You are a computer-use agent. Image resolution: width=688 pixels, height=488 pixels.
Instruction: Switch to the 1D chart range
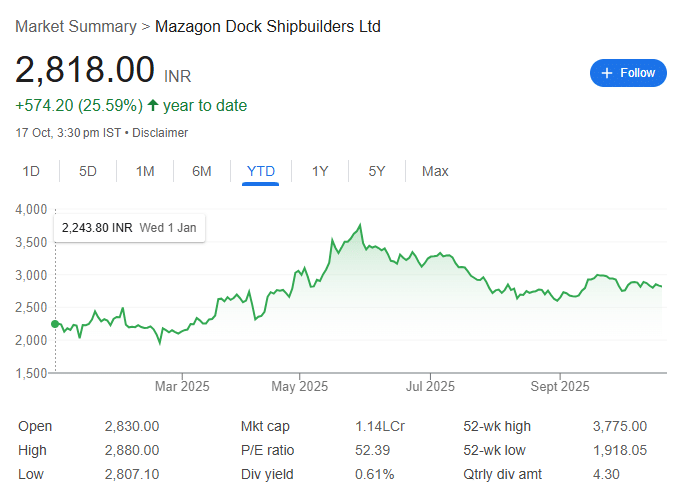click(x=31, y=171)
